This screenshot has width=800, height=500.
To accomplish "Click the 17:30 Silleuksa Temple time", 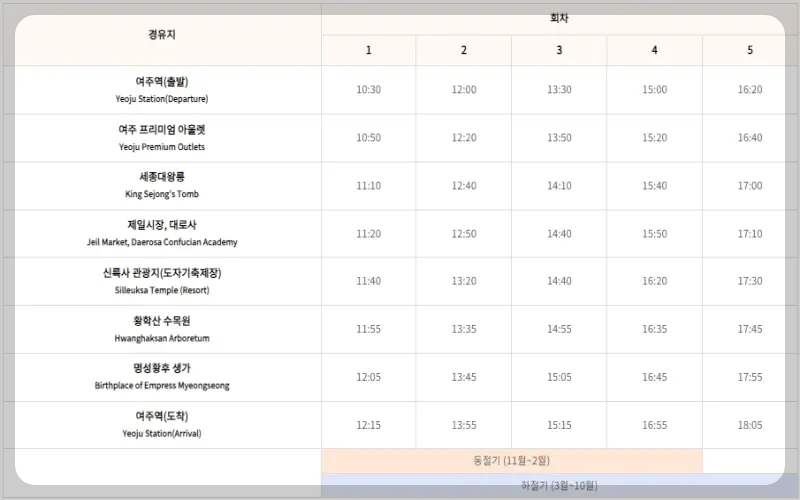I will coord(750,281).
